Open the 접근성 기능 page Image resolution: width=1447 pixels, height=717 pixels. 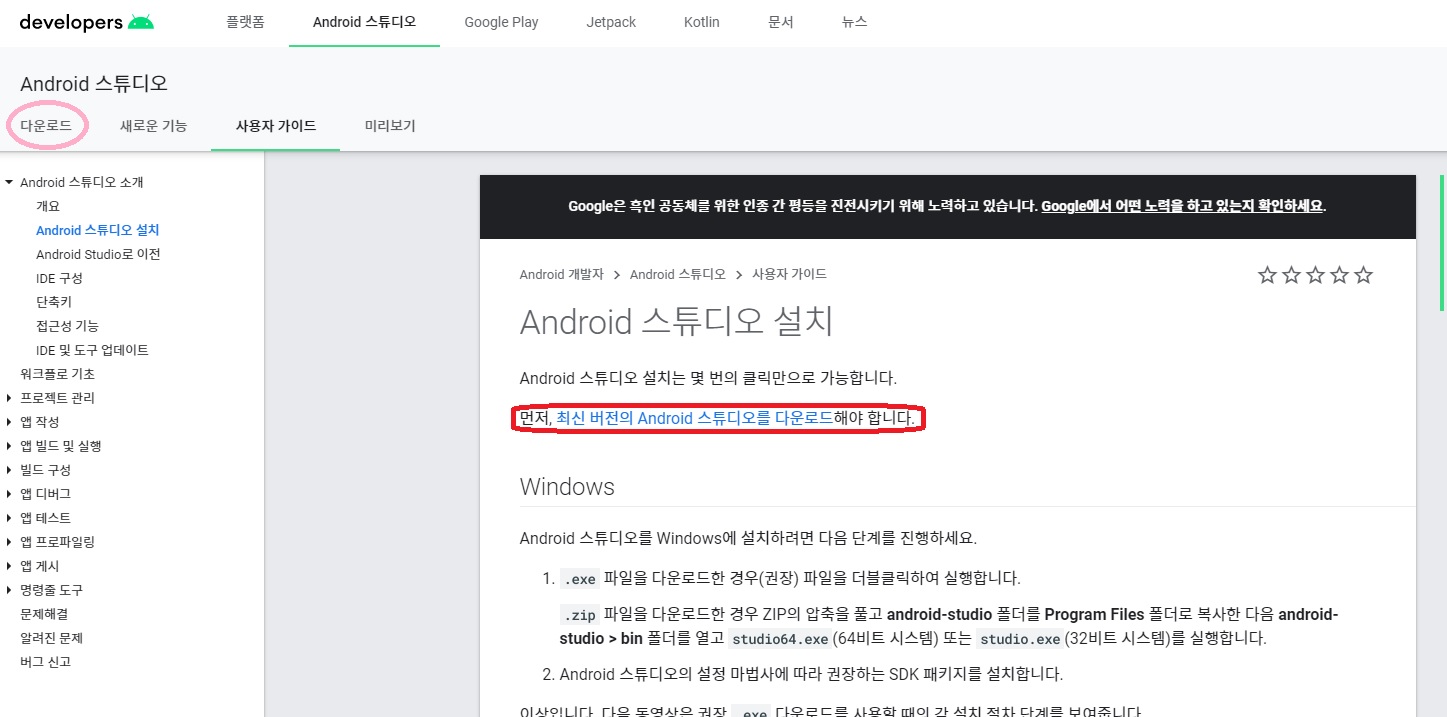click(67, 326)
